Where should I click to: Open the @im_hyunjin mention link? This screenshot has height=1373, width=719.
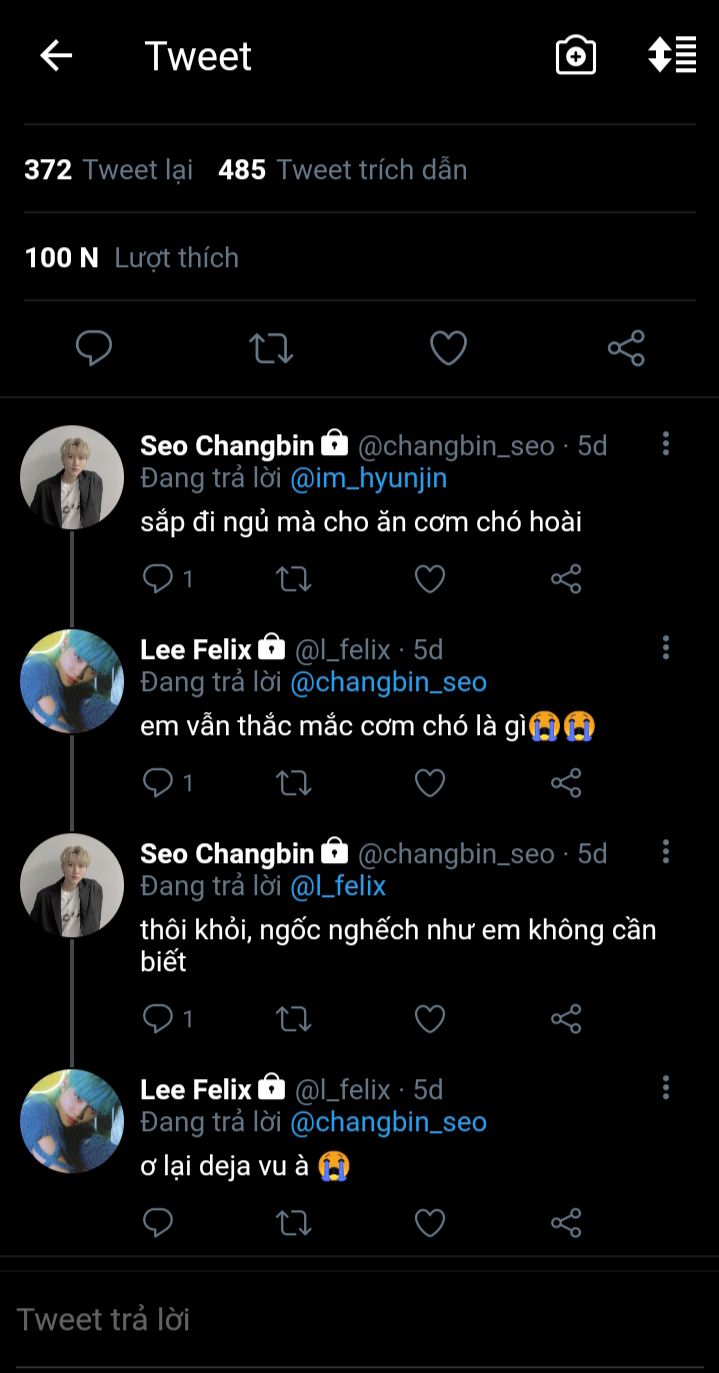tap(368, 479)
